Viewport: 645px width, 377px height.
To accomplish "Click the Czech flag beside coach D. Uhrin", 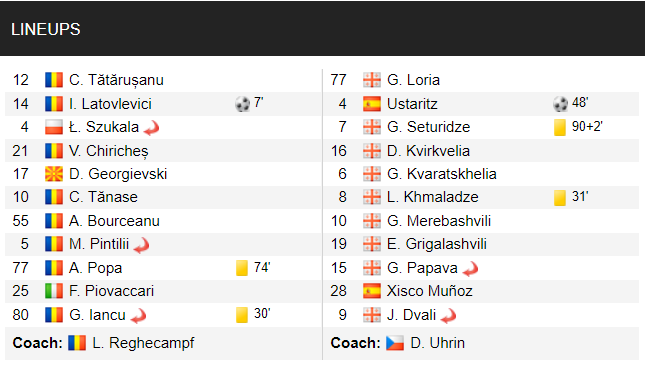I will coord(395,343).
